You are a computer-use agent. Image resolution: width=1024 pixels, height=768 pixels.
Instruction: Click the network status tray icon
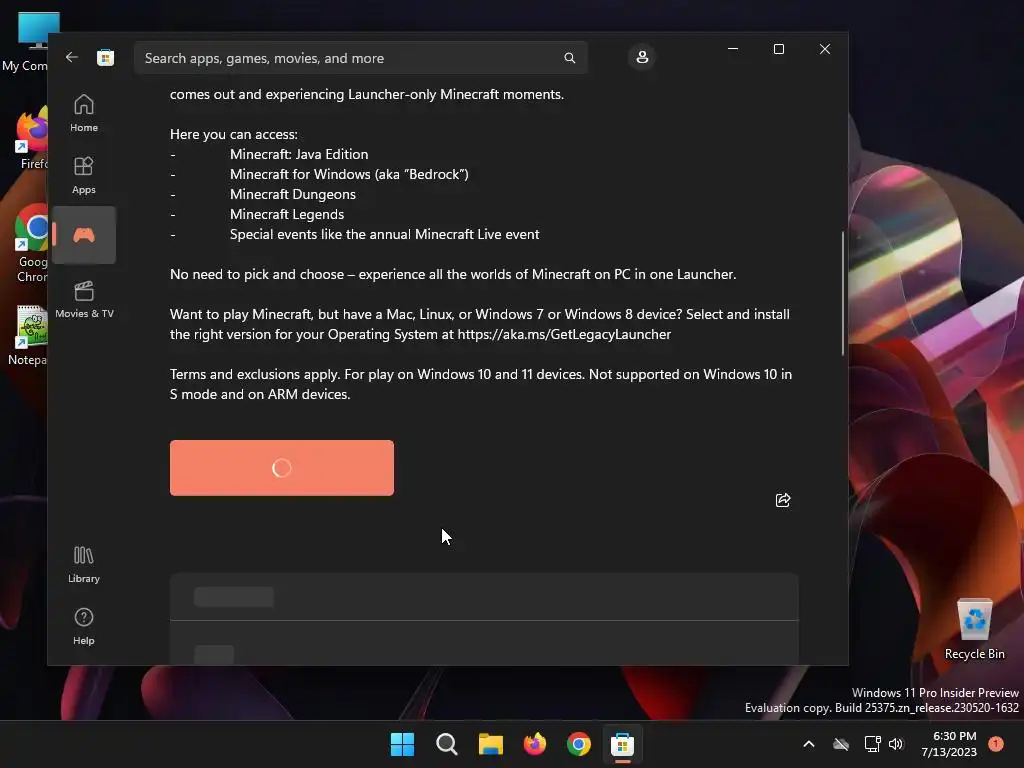pyautogui.click(x=872, y=744)
